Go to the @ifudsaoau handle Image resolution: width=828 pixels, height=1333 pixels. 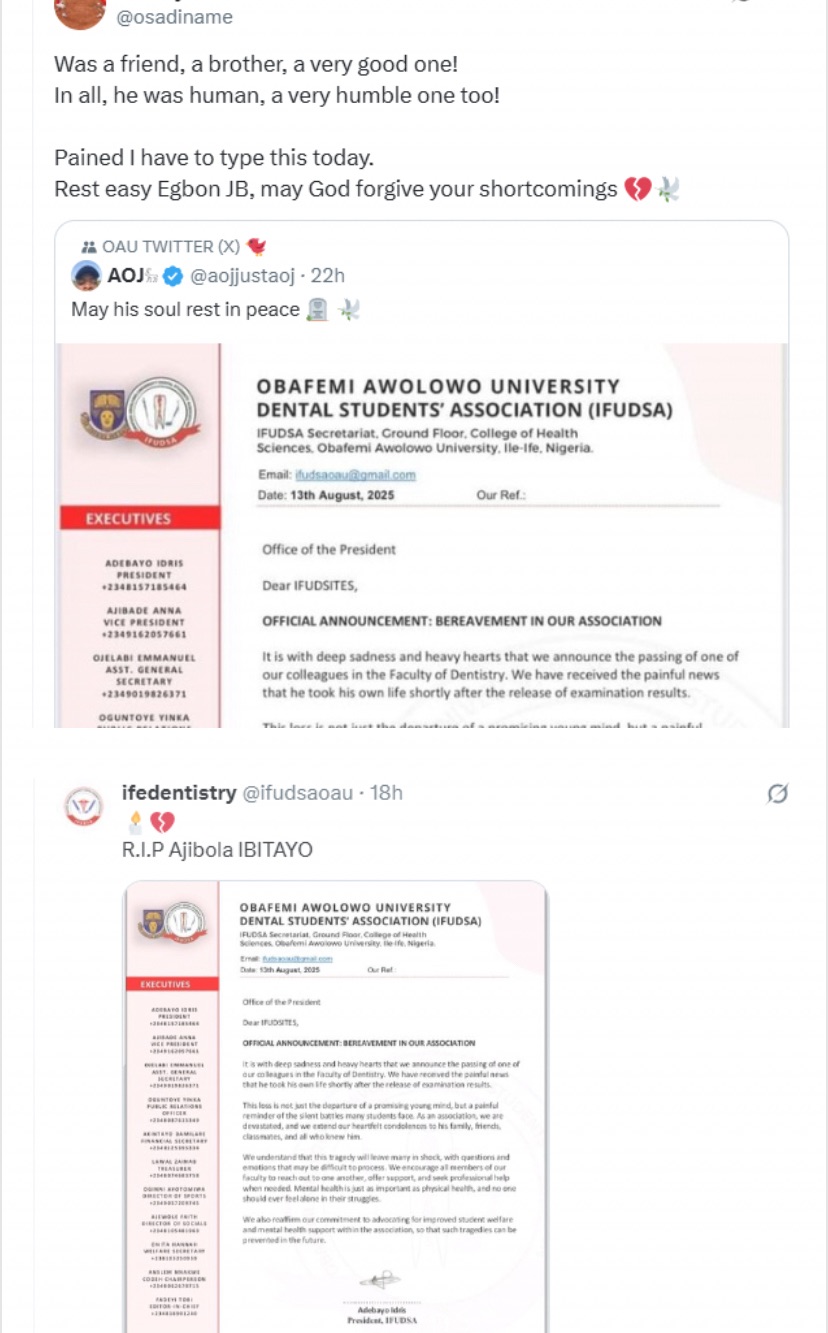click(x=298, y=793)
